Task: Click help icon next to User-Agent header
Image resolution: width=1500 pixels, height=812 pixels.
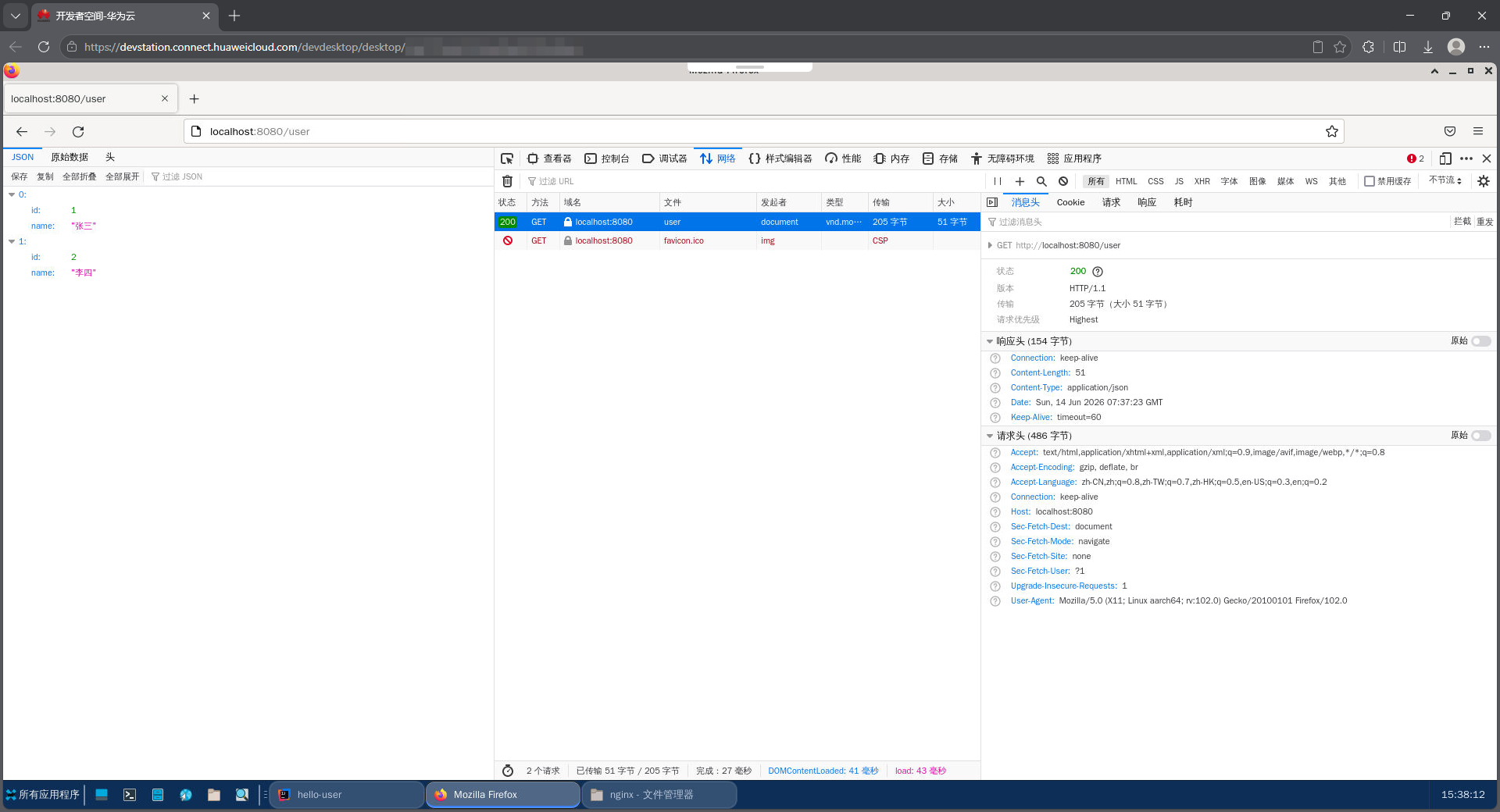Action: point(995,601)
